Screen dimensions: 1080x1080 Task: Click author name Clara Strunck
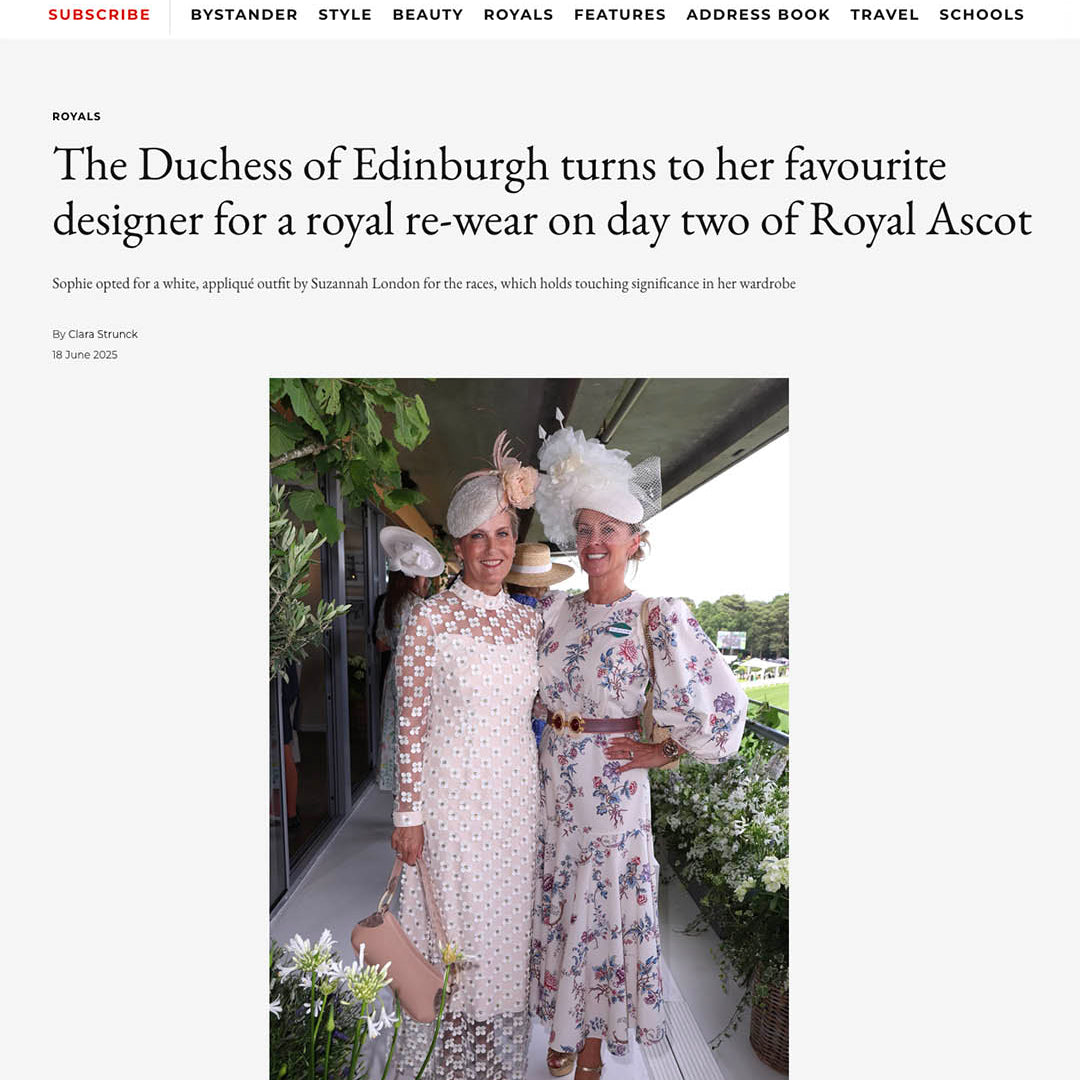click(103, 334)
